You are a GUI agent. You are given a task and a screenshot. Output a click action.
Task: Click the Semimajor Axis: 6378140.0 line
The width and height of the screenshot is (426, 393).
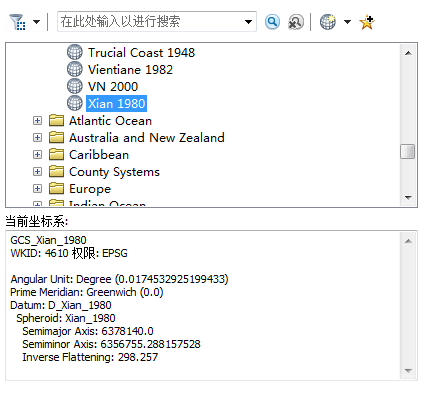pyautogui.click(x=88, y=331)
